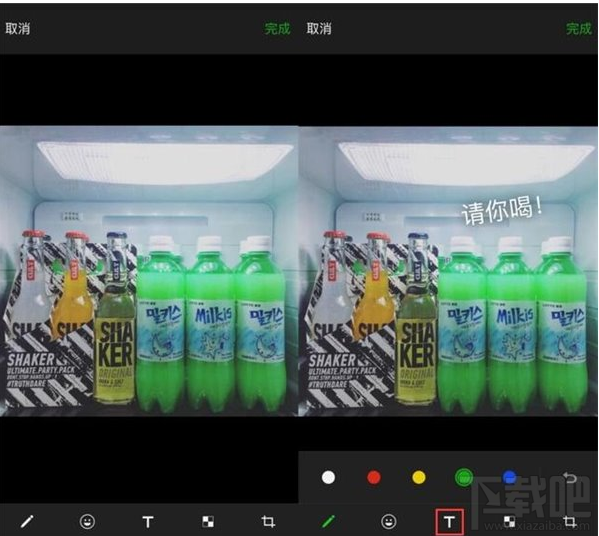Tap the 请你喝! text overlay on photo
Viewport: 599px width, 536px height.
[502, 211]
